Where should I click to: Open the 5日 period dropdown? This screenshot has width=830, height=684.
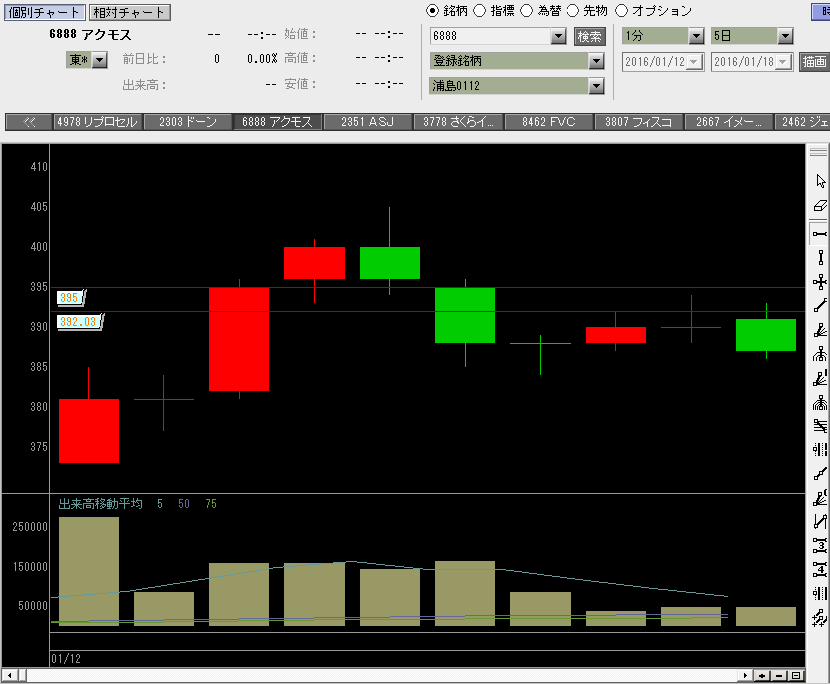pyautogui.click(x=785, y=36)
